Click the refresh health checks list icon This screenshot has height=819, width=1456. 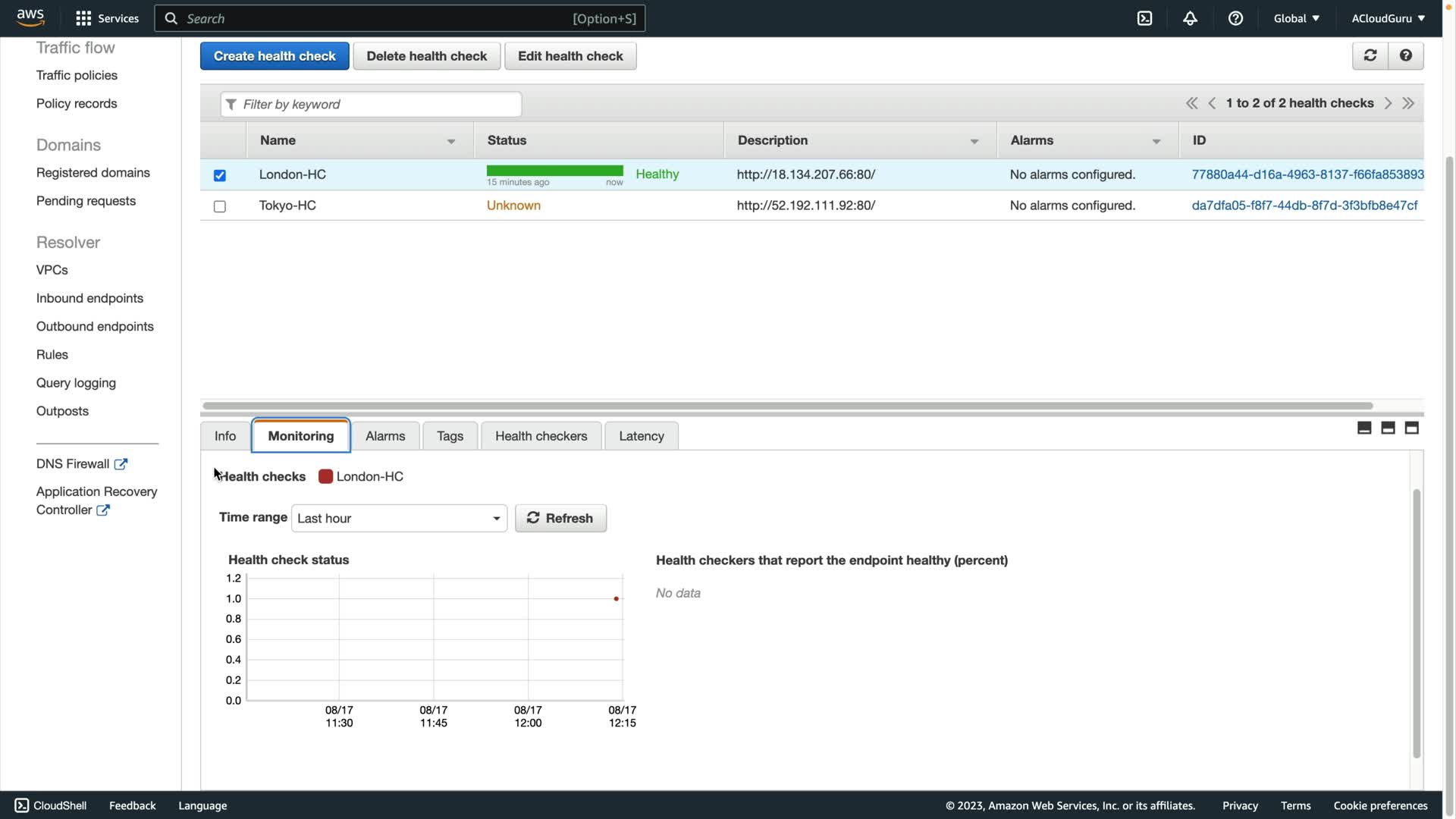[1370, 55]
